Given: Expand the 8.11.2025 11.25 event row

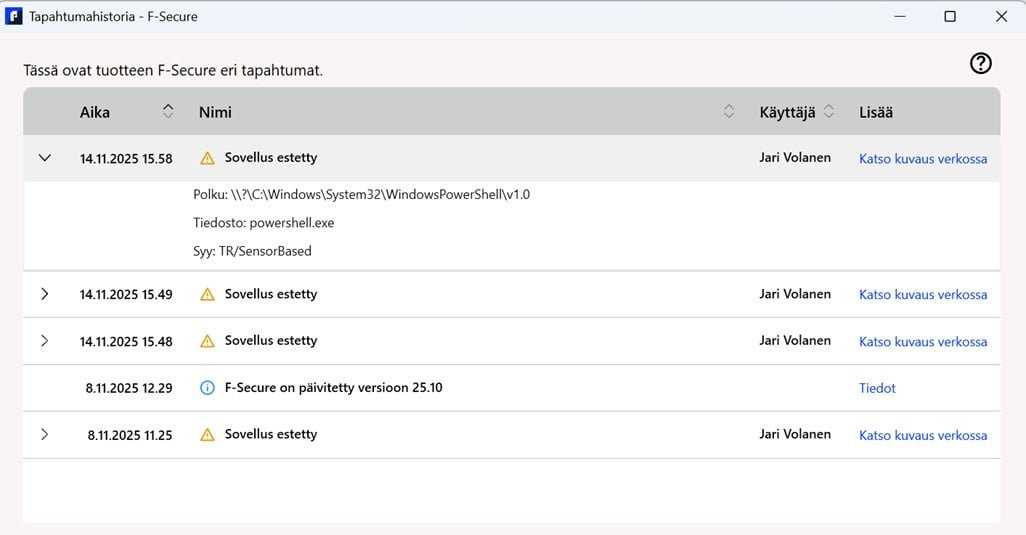Looking at the screenshot, I should (44, 434).
